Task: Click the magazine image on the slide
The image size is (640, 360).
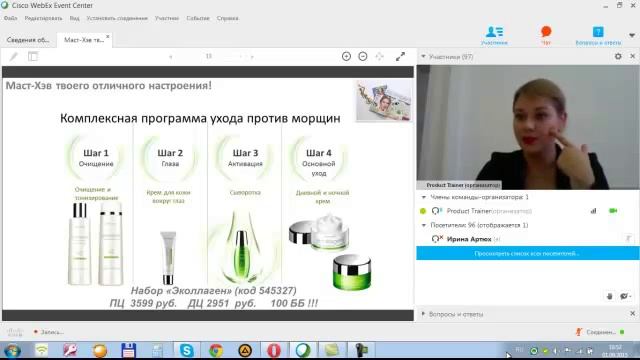Action: tap(383, 100)
